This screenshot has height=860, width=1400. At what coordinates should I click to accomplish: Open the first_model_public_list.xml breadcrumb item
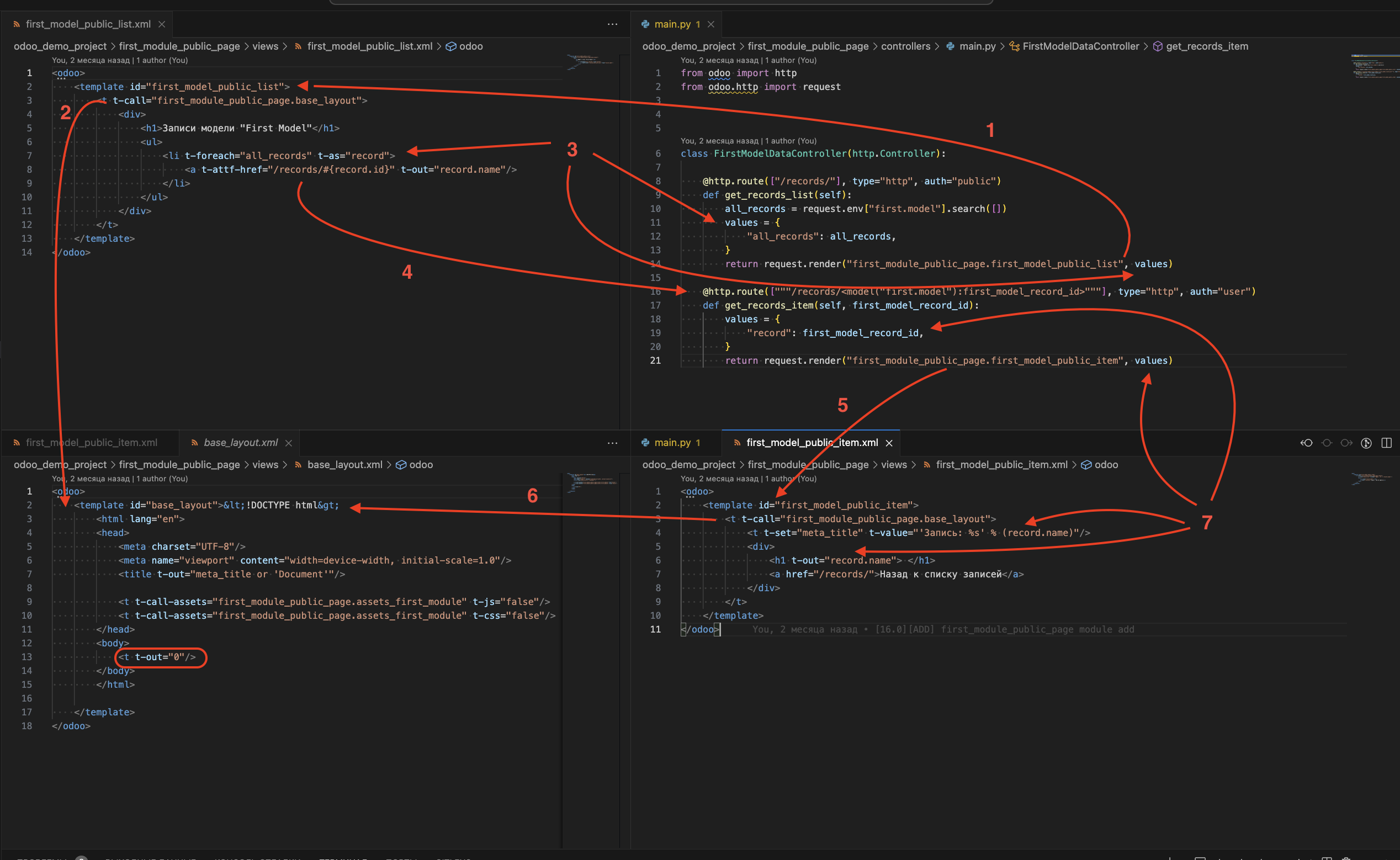pos(369,46)
